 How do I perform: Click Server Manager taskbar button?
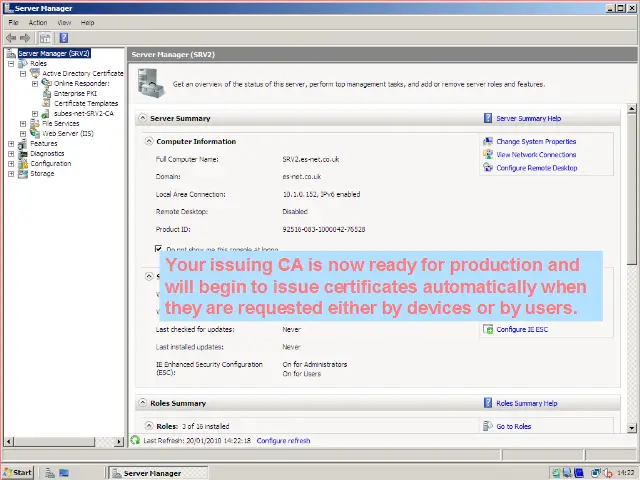click(159, 473)
